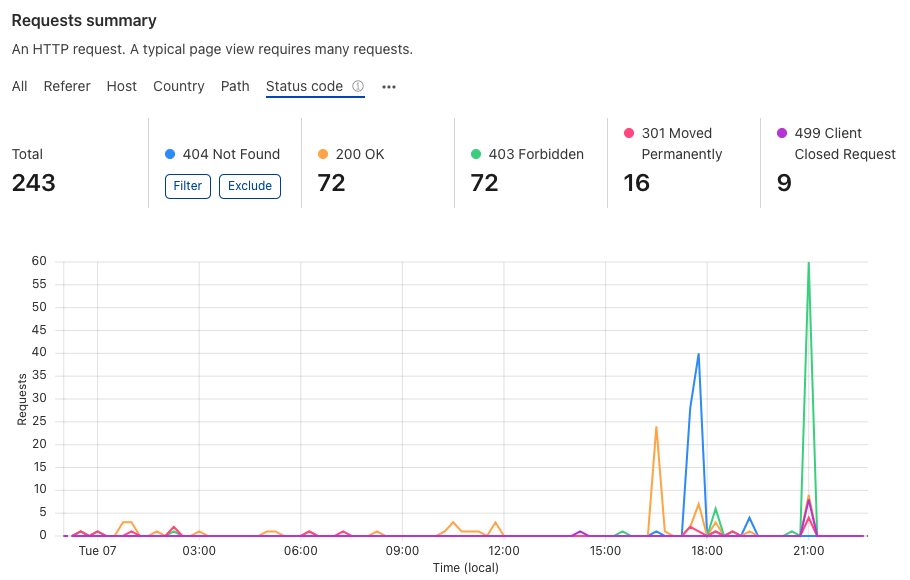
Task: Click the 499 count value 9
Action: coord(784,183)
